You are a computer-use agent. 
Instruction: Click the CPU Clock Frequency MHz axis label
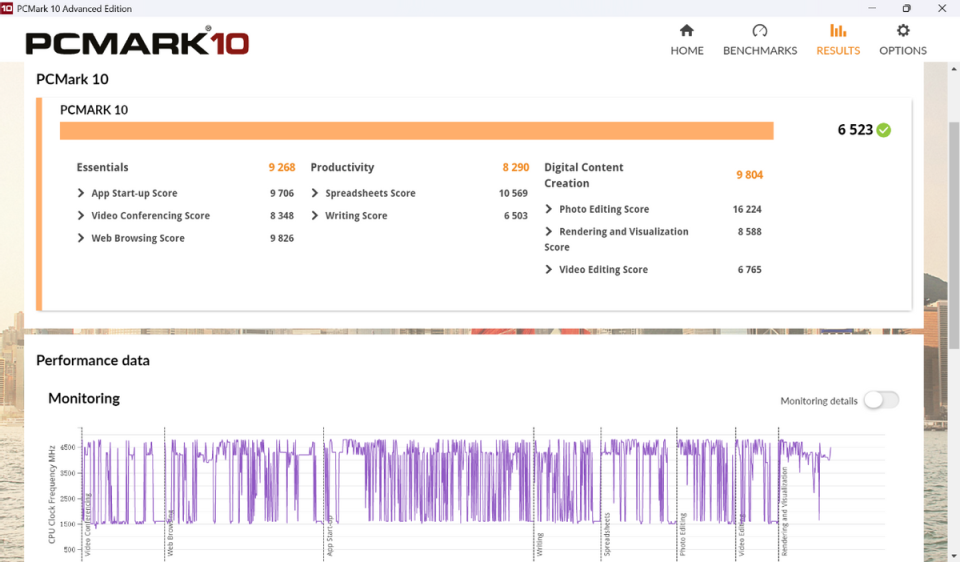click(x=52, y=494)
